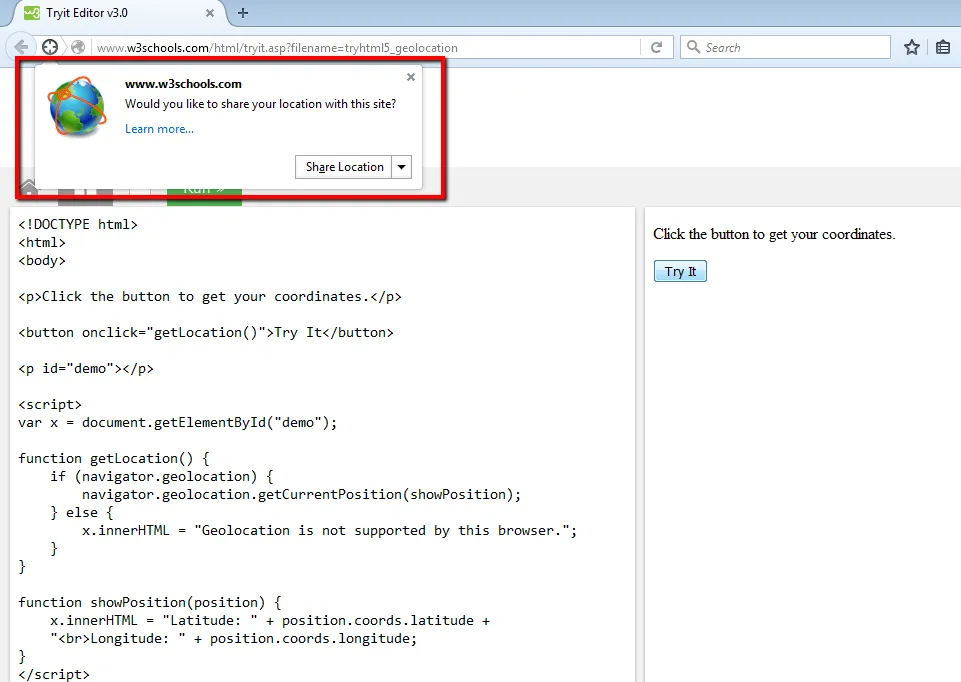Click the geolocation crosshair icon in address bar
The image size is (961, 682).
point(50,47)
